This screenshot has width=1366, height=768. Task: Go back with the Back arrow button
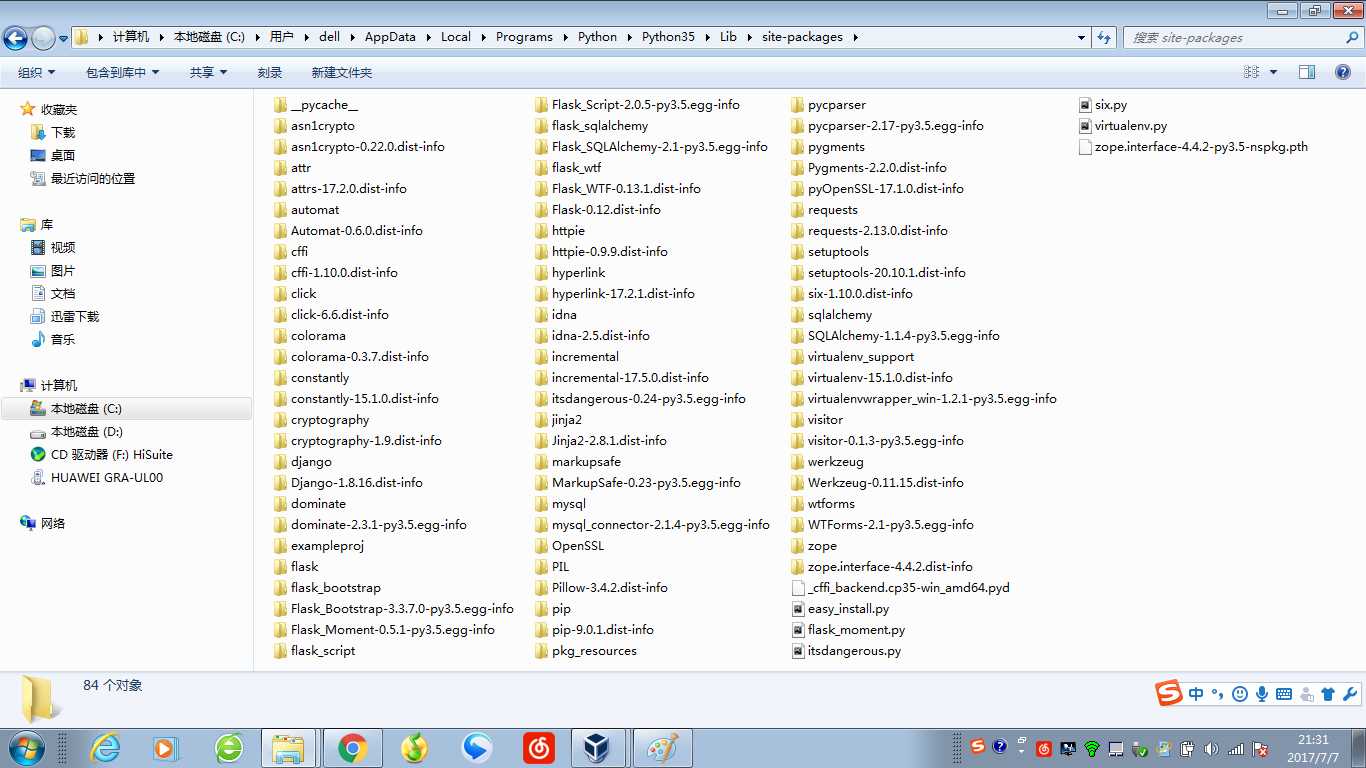[15, 38]
